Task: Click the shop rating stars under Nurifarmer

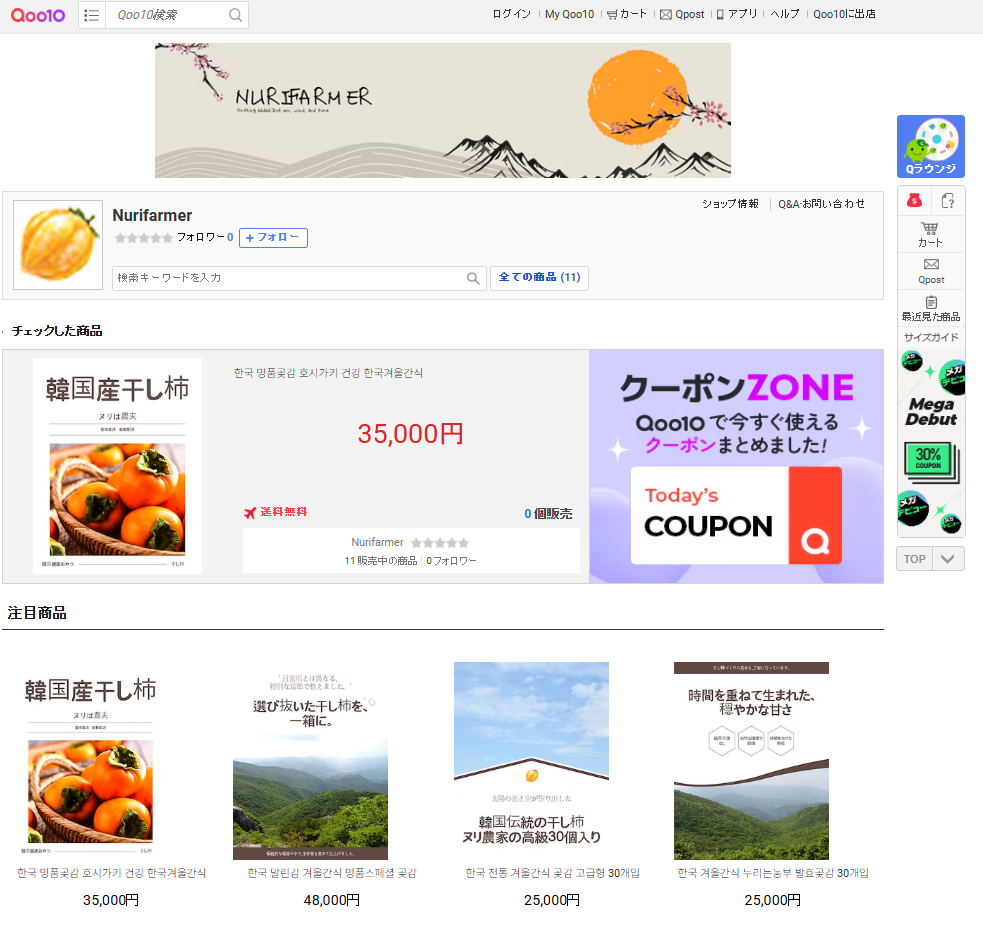Action: tap(143, 238)
